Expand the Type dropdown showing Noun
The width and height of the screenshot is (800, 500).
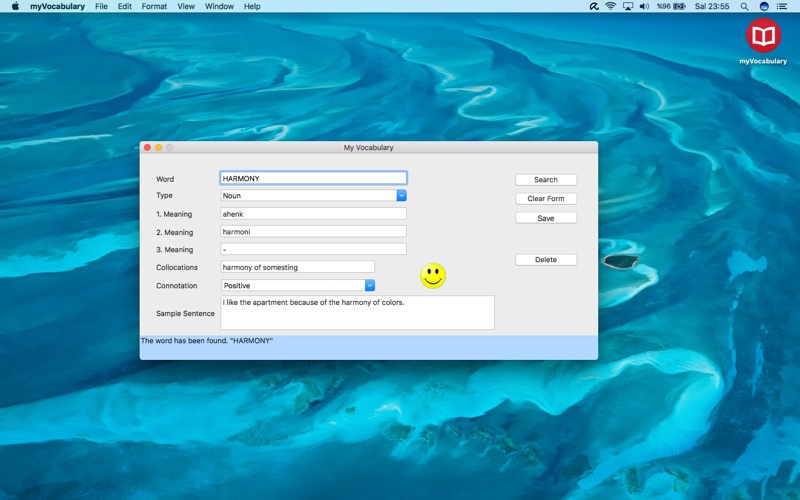coord(401,196)
